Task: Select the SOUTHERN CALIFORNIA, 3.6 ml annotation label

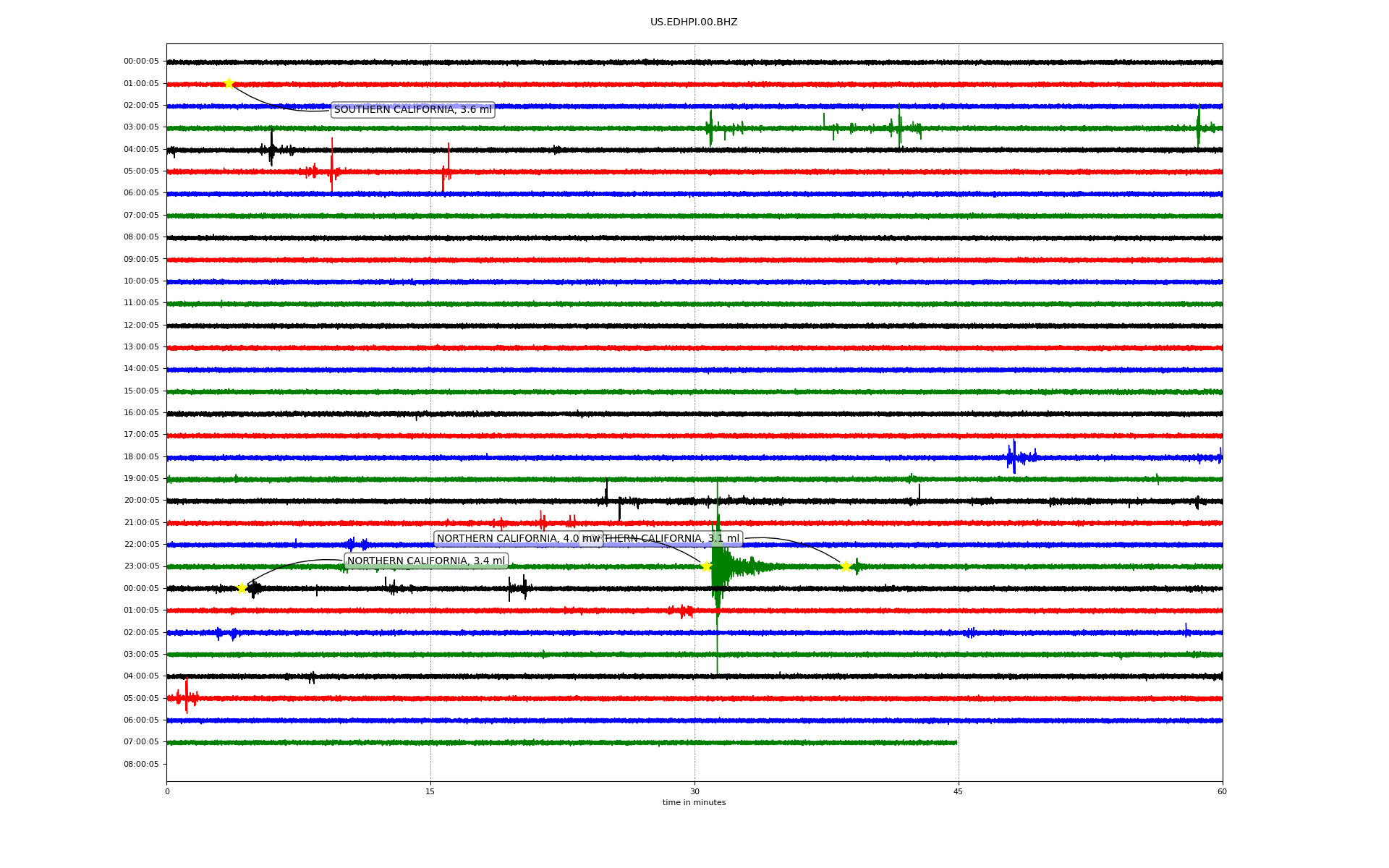Action: click(412, 110)
